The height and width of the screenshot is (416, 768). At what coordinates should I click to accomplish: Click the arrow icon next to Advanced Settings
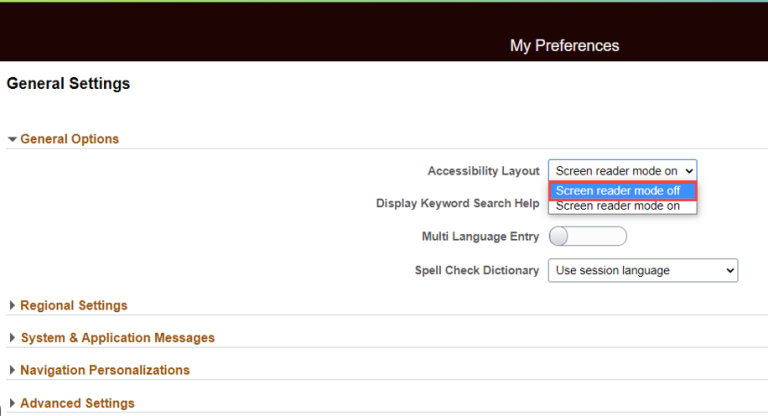12,403
